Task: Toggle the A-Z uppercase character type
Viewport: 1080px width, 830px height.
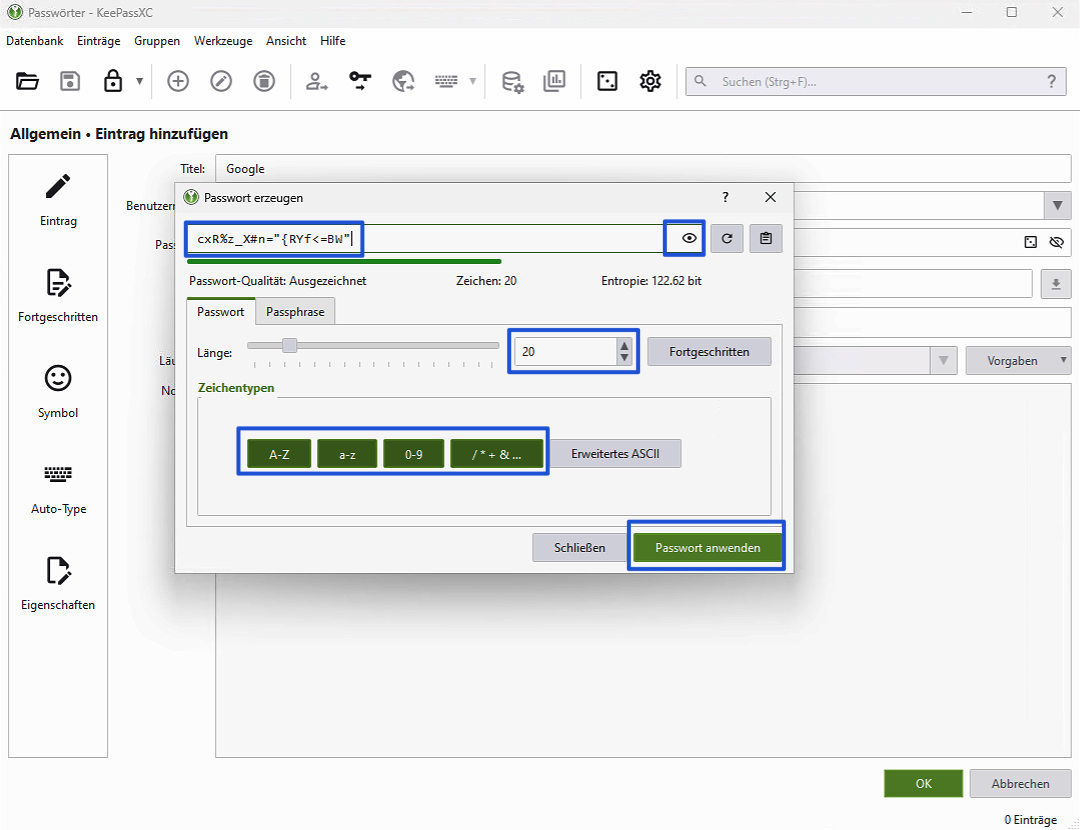Action: tap(279, 454)
